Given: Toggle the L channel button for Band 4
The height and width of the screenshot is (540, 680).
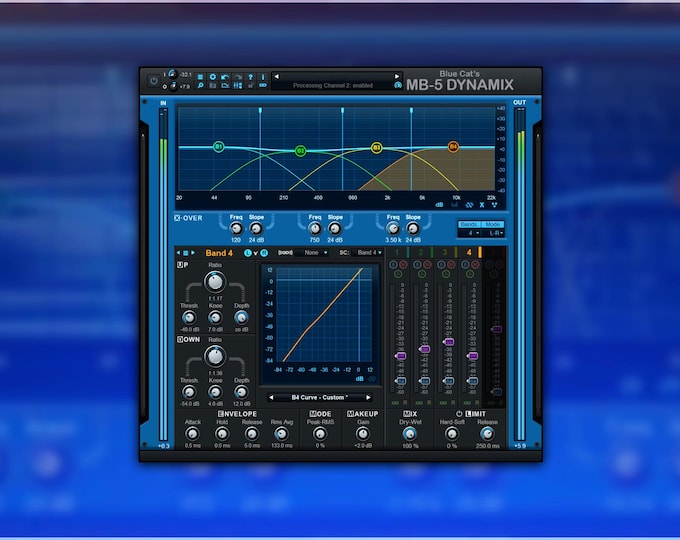Looking at the screenshot, I should click(x=248, y=253).
